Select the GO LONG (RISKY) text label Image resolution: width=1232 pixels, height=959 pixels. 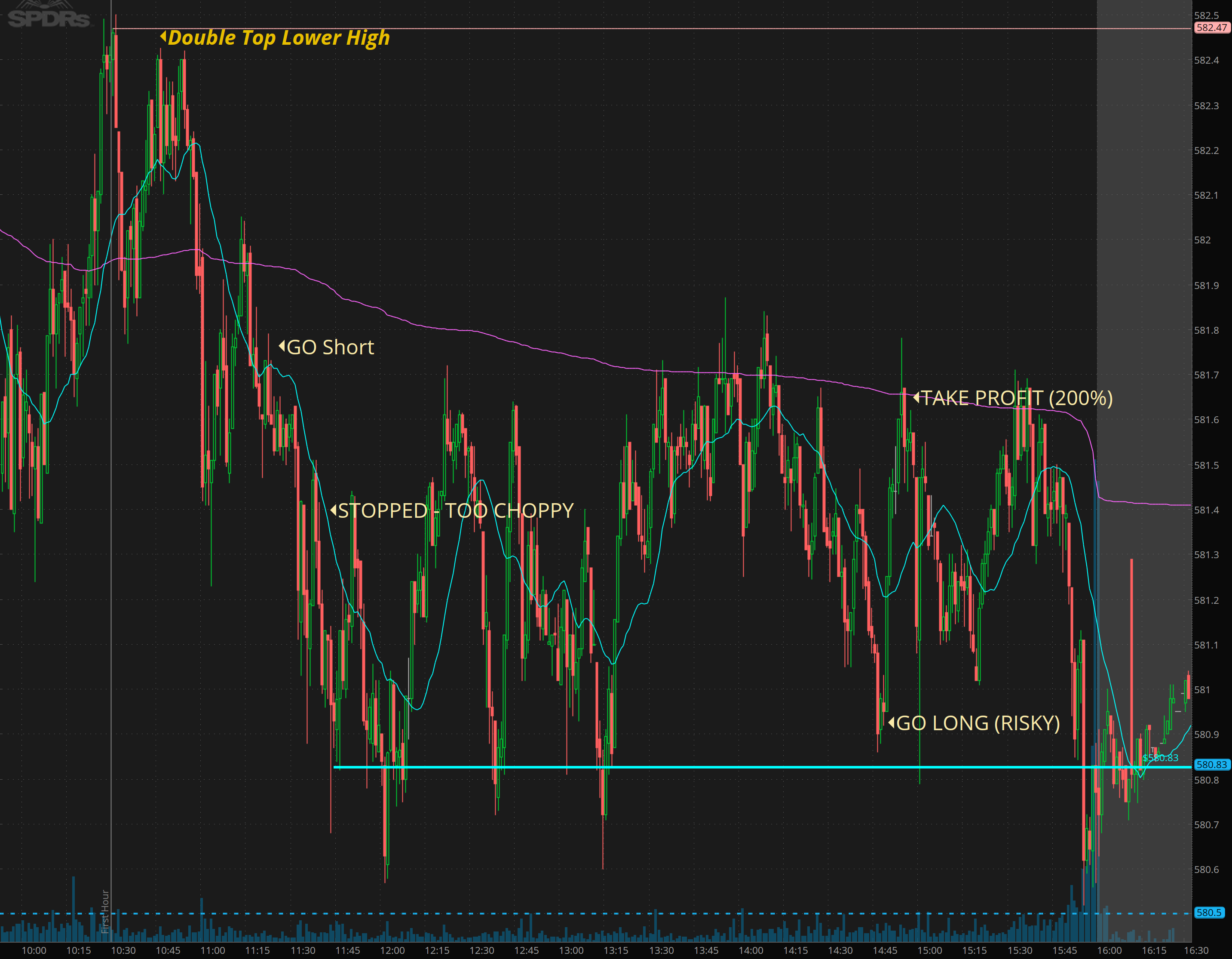pyautogui.click(x=978, y=723)
